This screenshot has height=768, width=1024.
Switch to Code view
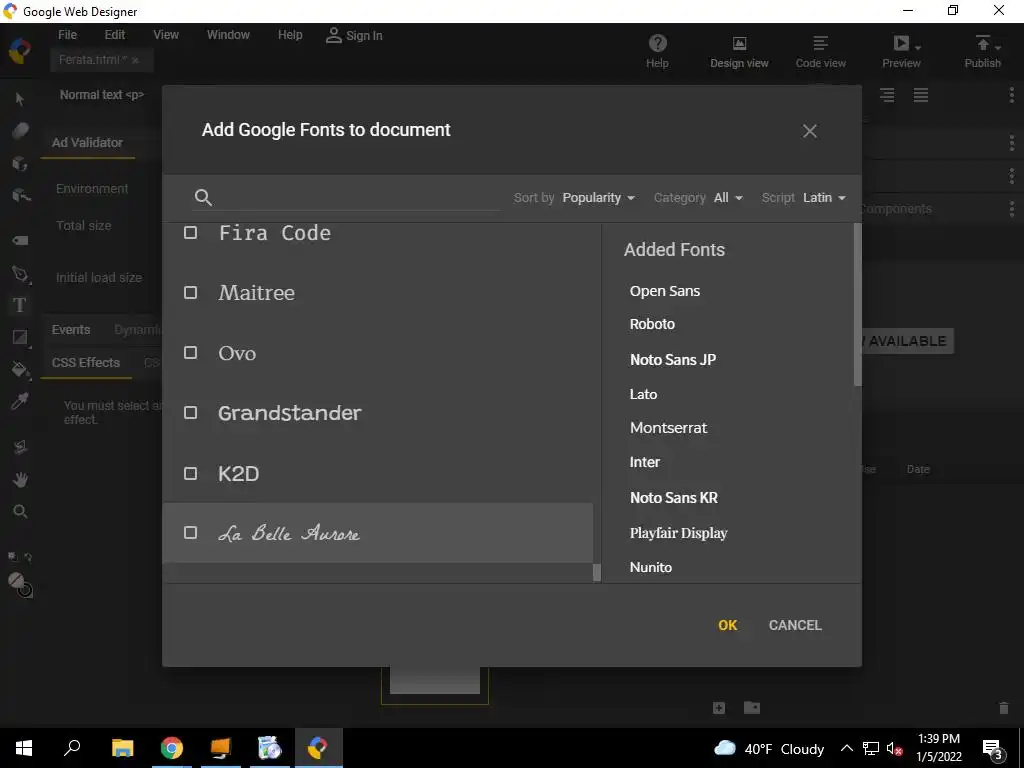tap(820, 51)
